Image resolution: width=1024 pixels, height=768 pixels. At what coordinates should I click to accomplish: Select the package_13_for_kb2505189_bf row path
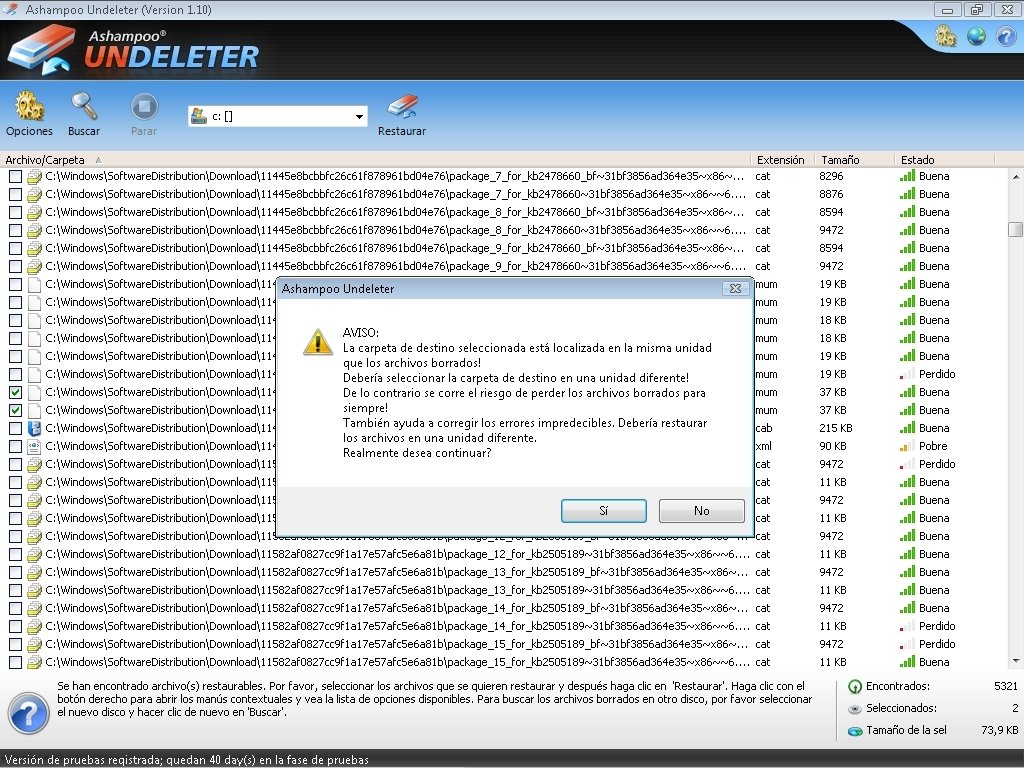pyautogui.click(x=396, y=572)
